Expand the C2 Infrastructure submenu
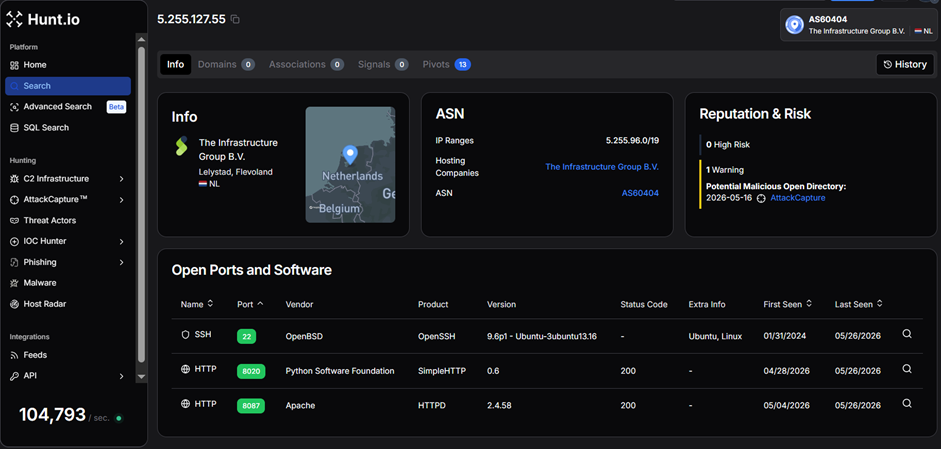Image resolution: width=941 pixels, height=449 pixels. coord(121,179)
